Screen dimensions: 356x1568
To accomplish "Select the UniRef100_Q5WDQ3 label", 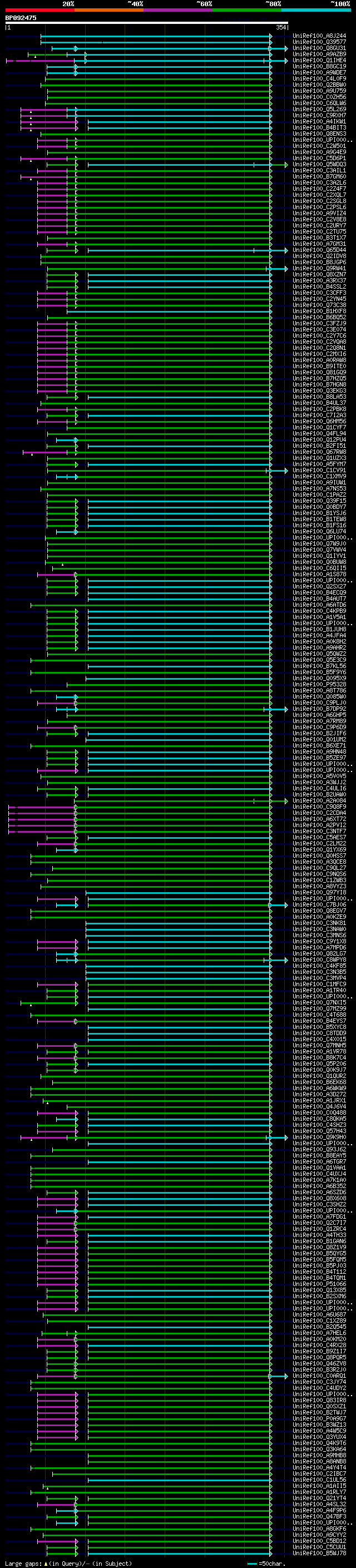I will [x=319, y=164].
